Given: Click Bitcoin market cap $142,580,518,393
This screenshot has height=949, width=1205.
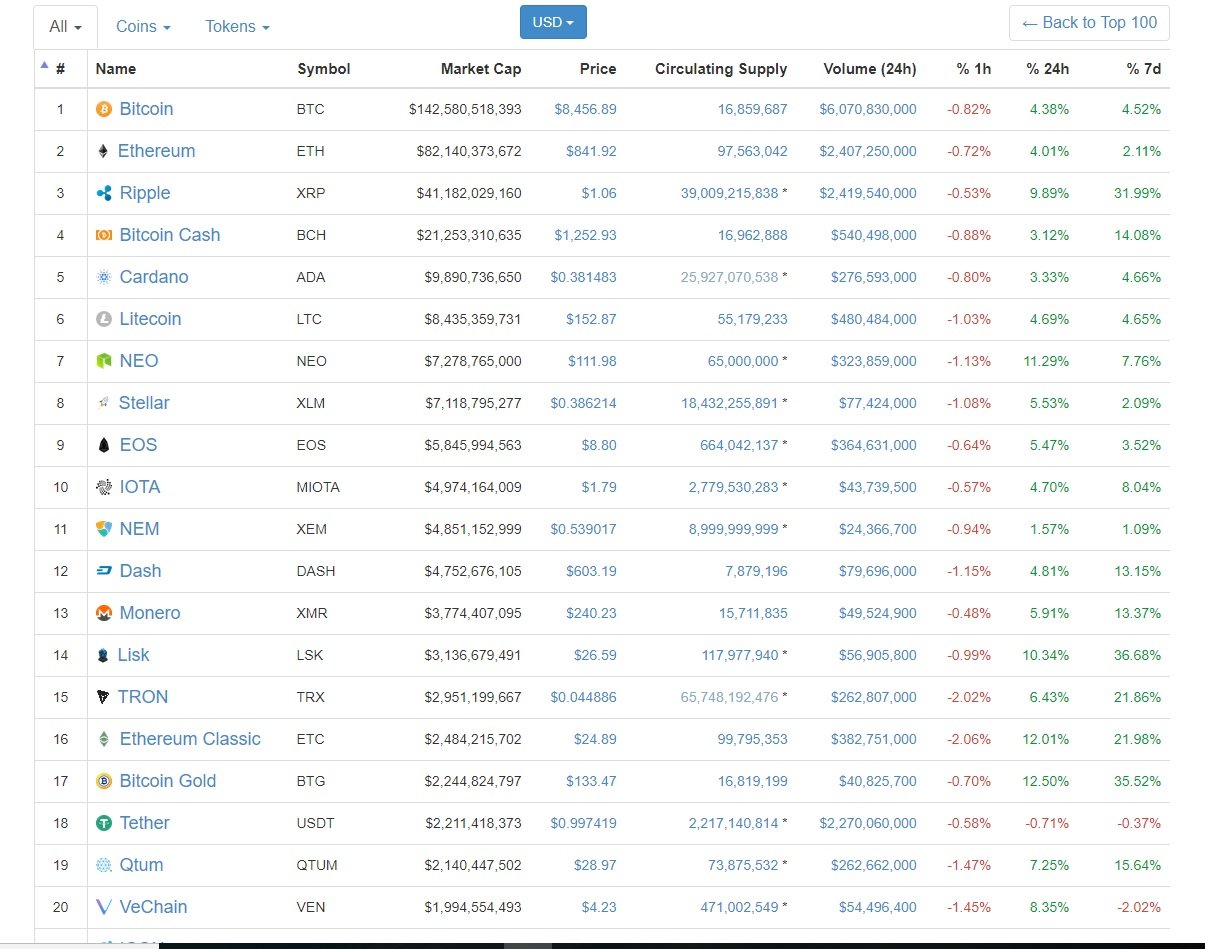Looking at the screenshot, I should tap(465, 109).
